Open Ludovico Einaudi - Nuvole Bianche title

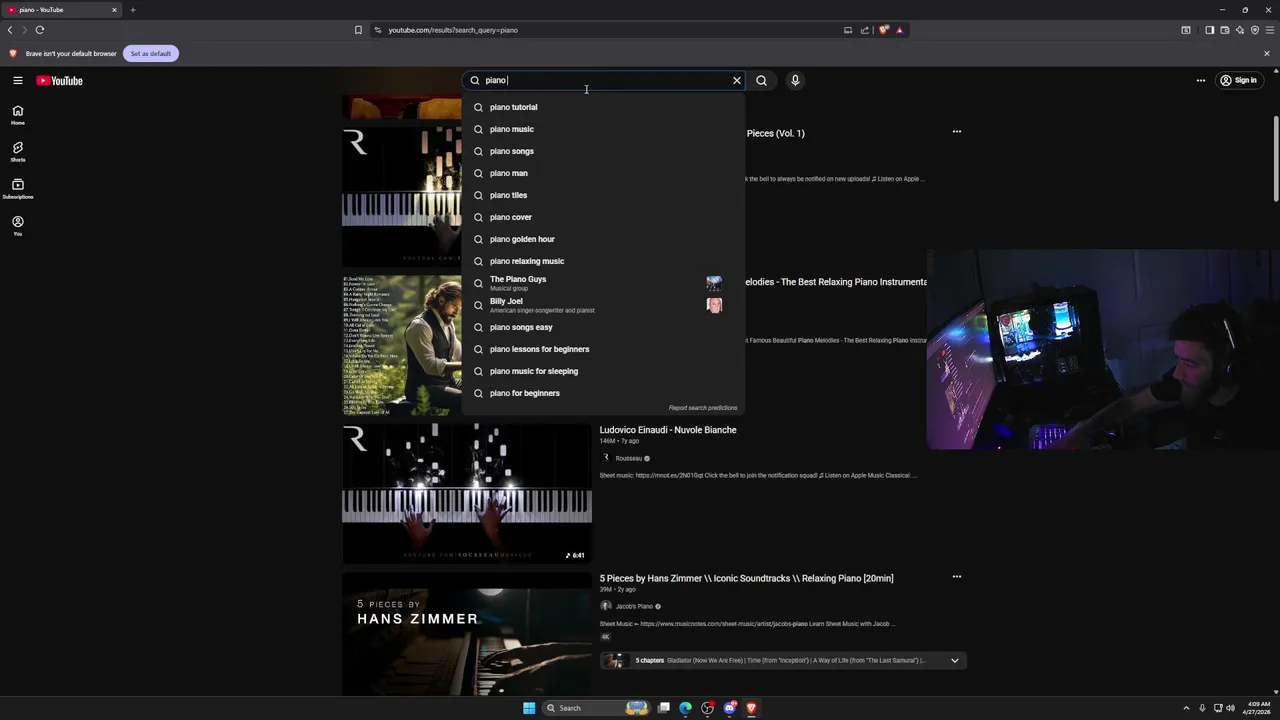668,430
